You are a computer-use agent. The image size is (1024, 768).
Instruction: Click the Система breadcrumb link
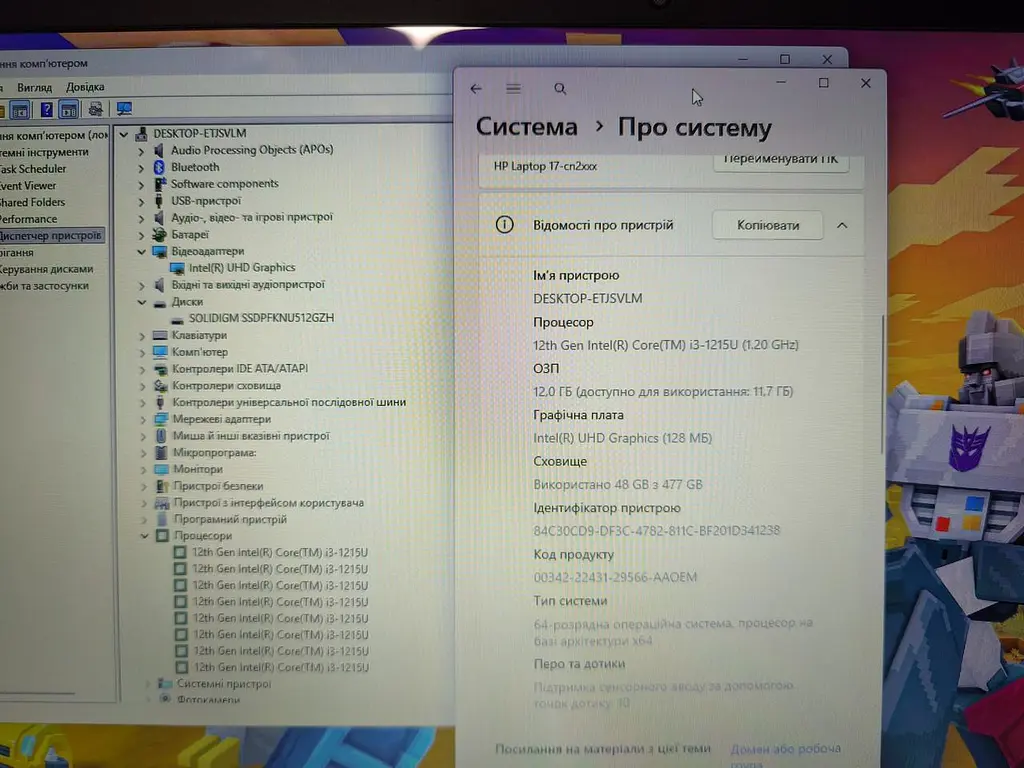click(x=526, y=127)
